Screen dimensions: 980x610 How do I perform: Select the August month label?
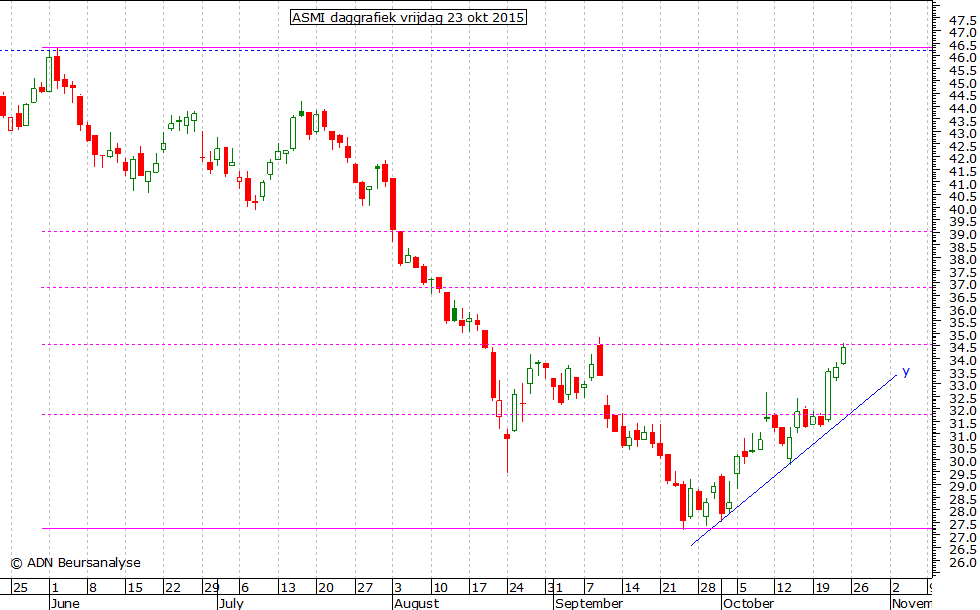point(416,603)
